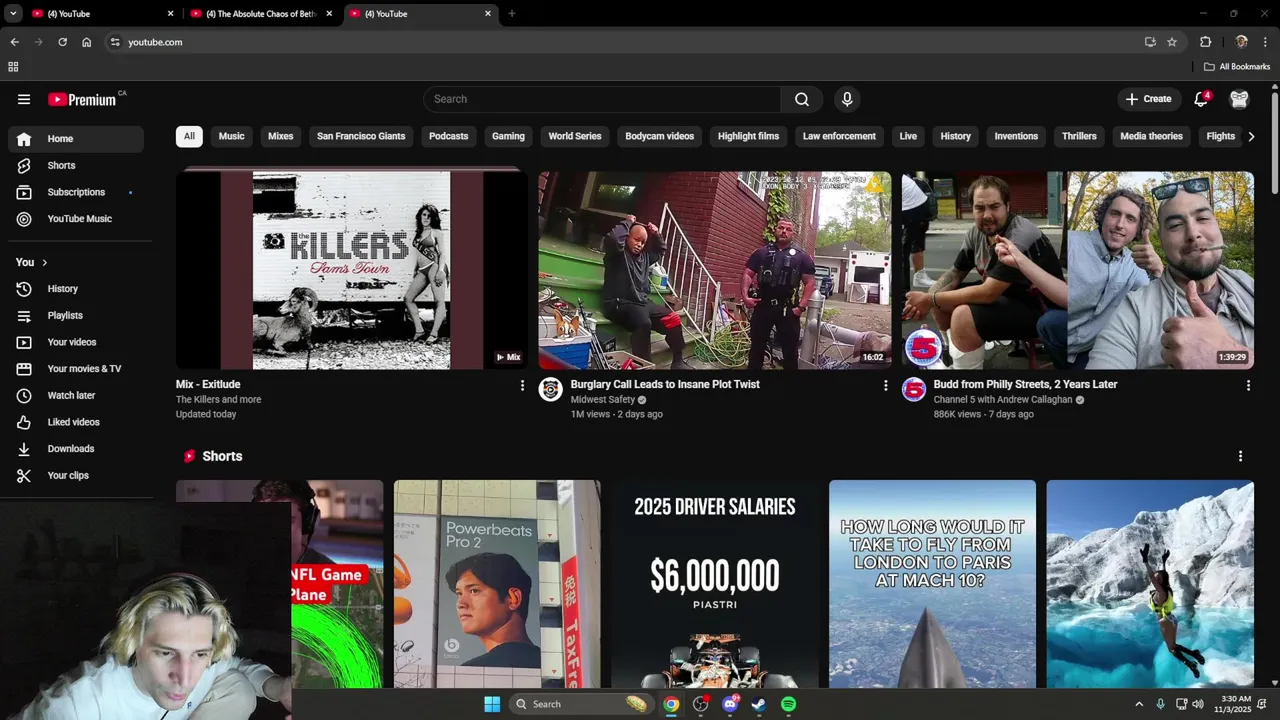Image resolution: width=1280 pixels, height=720 pixels.
Task: Open options for Burglary Call video
Action: tap(885, 385)
